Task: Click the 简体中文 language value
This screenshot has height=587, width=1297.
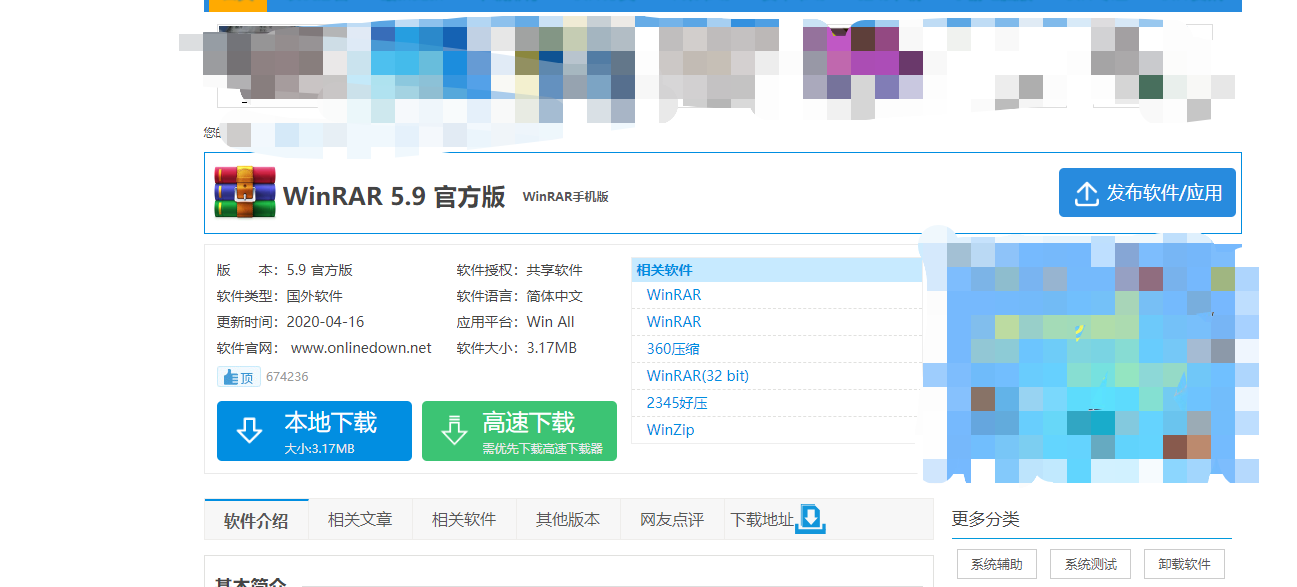Action: coord(554,296)
